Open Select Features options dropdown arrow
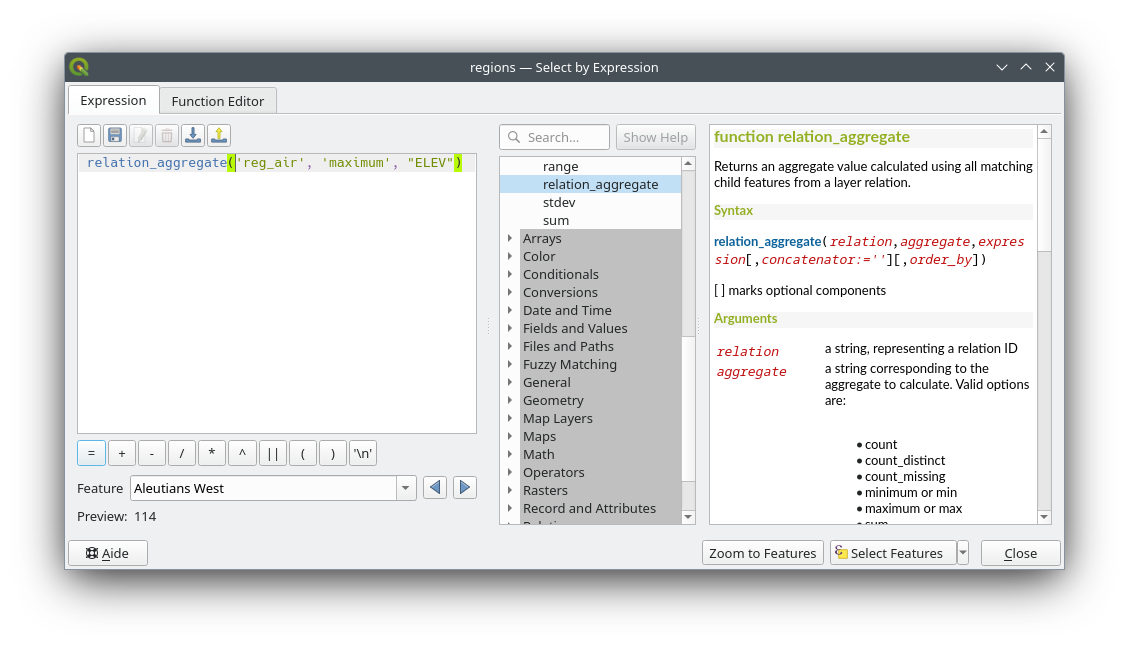 tap(962, 553)
